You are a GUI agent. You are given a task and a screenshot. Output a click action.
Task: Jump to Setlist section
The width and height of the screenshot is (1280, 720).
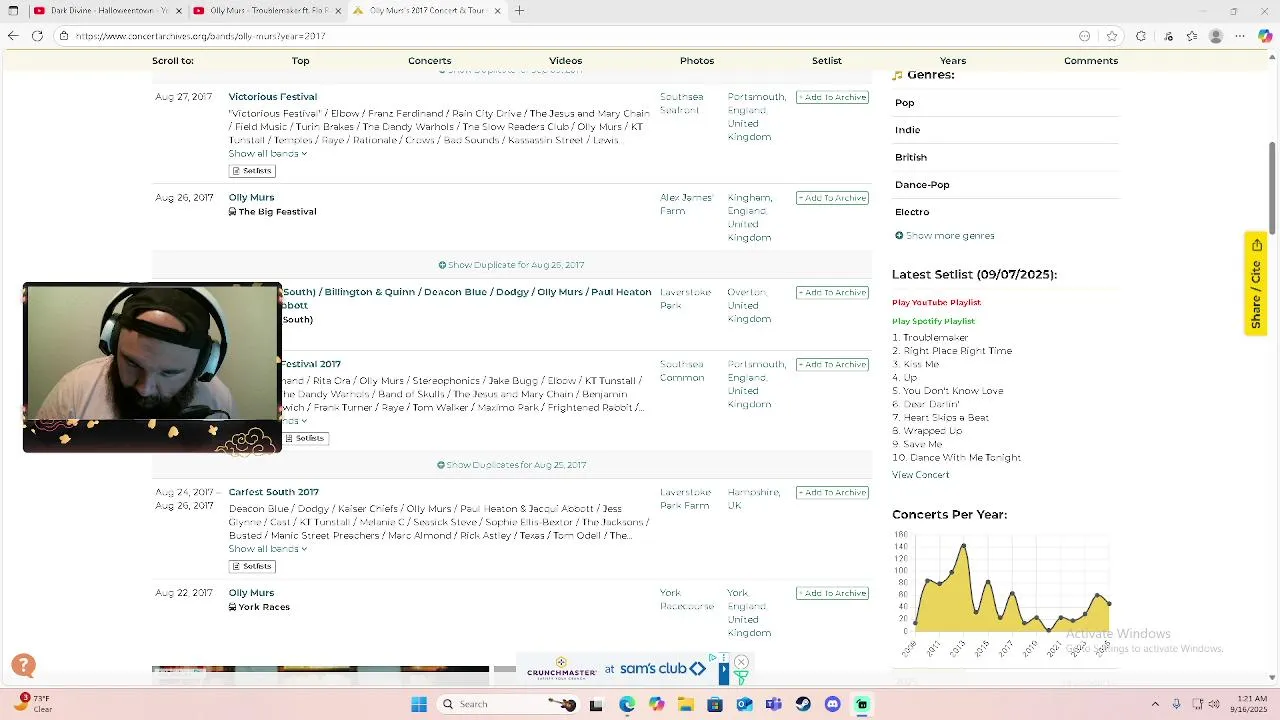tap(827, 61)
